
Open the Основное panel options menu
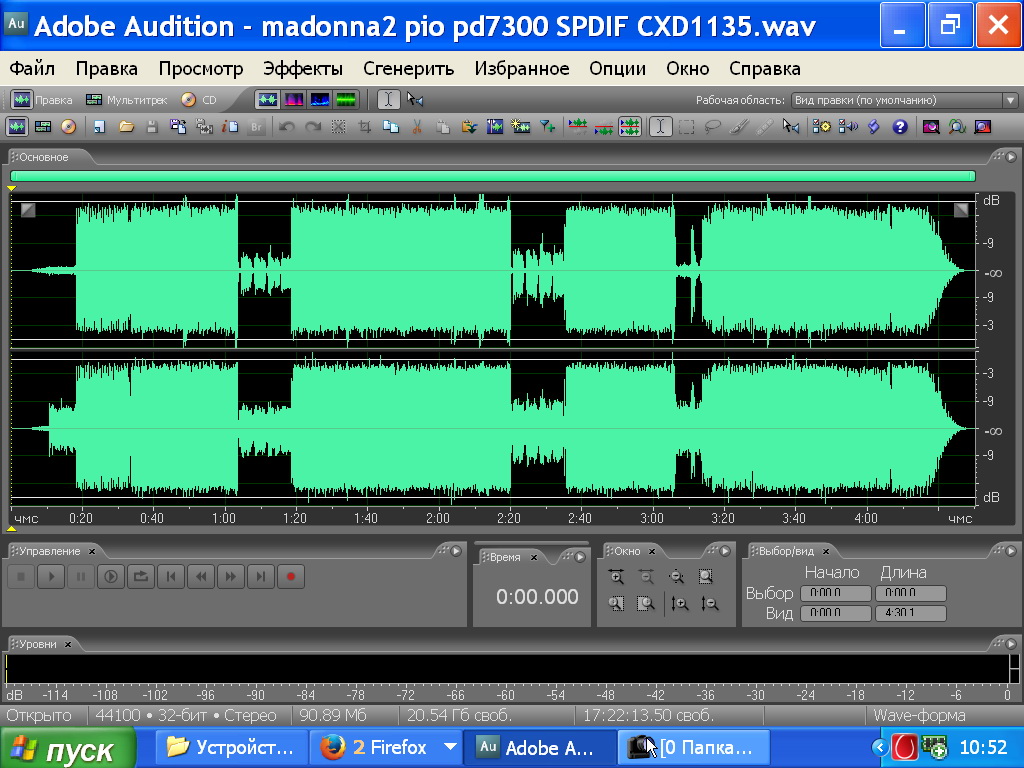click(1011, 157)
